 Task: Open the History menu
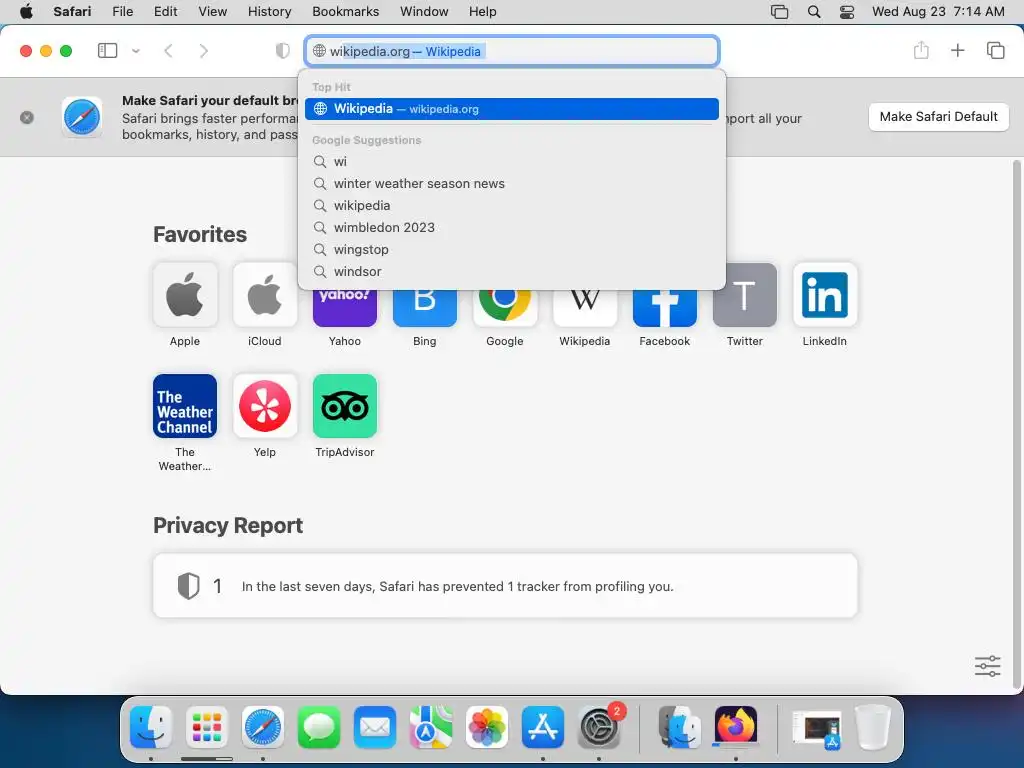click(269, 11)
